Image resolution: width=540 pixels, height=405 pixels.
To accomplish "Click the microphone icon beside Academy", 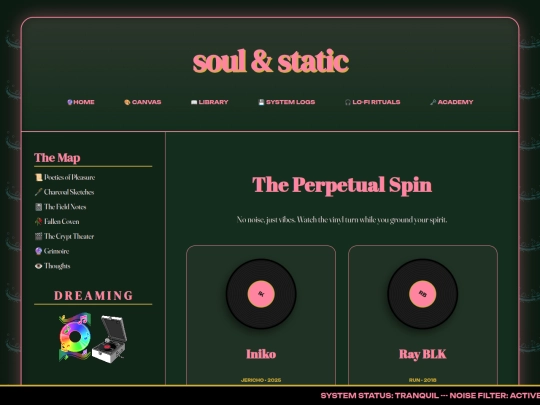I will (x=433, y=102).
